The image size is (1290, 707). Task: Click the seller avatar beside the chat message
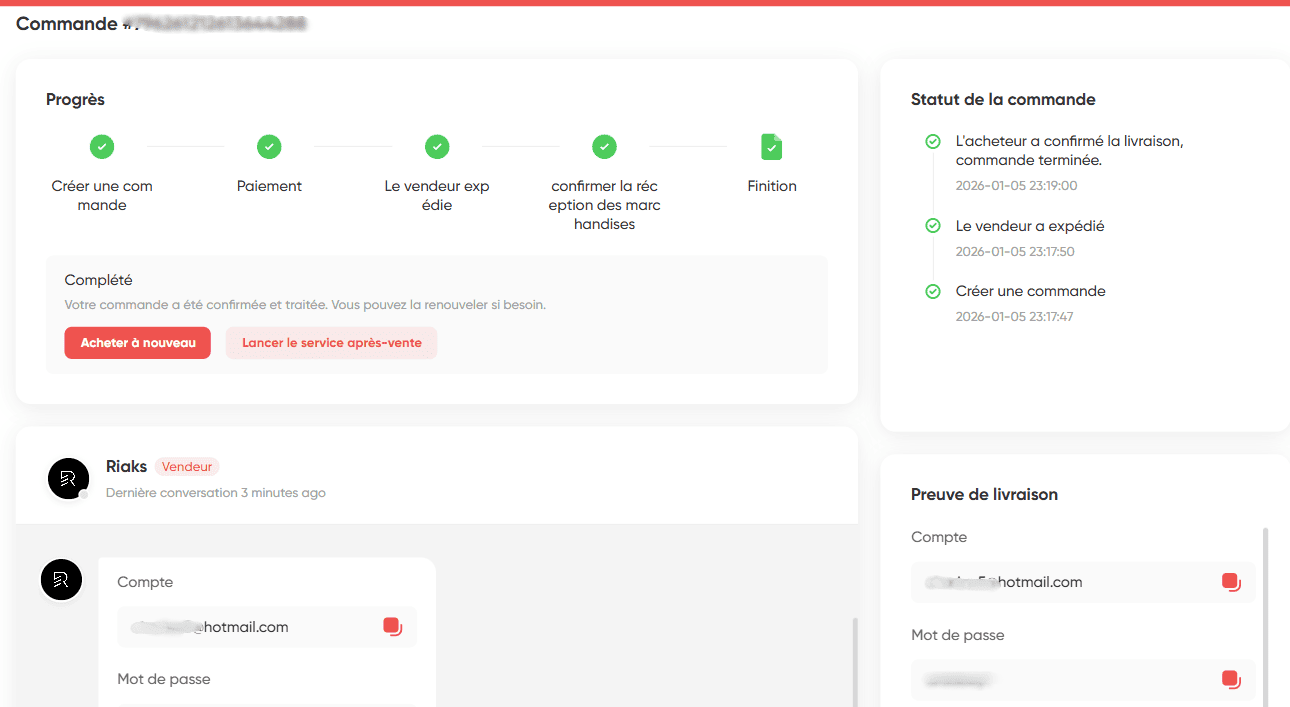pyautogui.click(x=61, y=580)
